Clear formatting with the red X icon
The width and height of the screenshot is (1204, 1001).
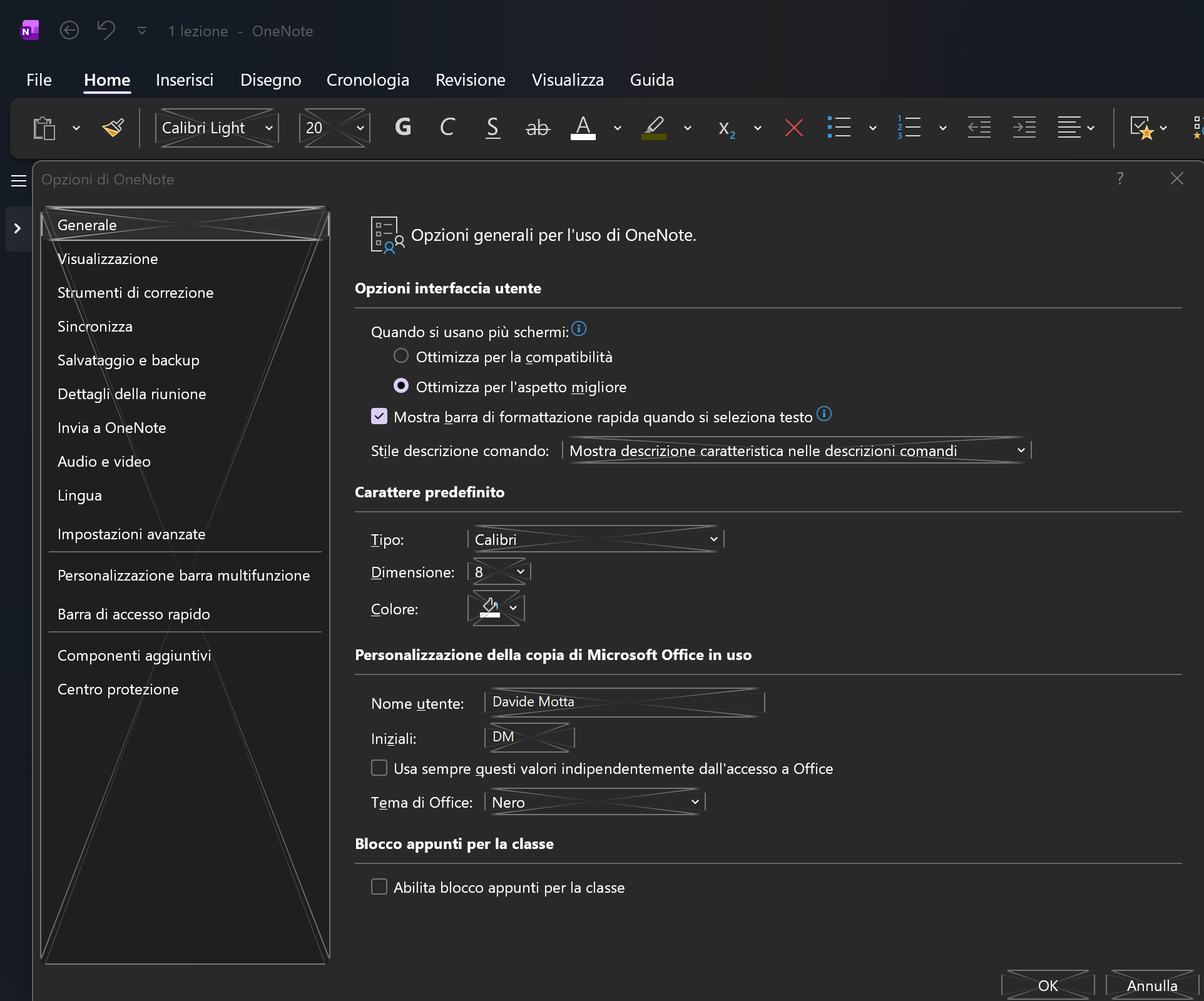(794, 128)
